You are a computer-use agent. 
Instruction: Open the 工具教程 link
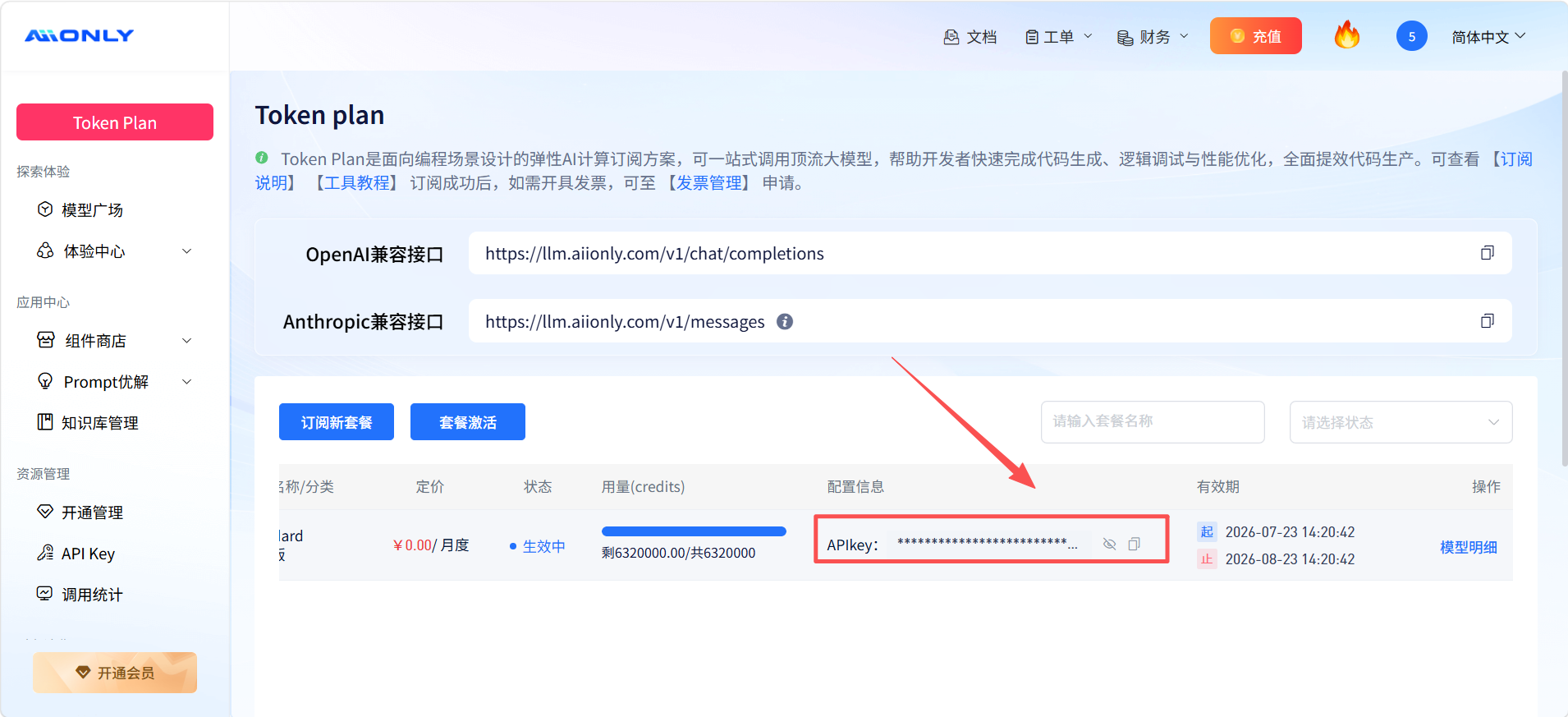356,182
